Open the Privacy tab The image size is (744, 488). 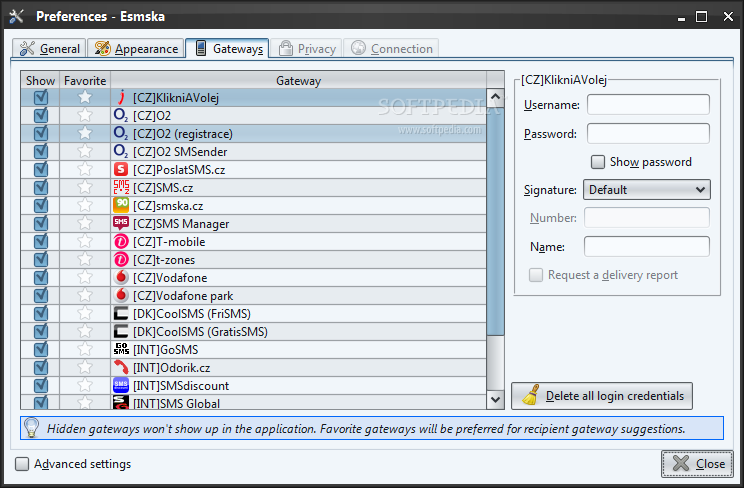tap(307, 48)
